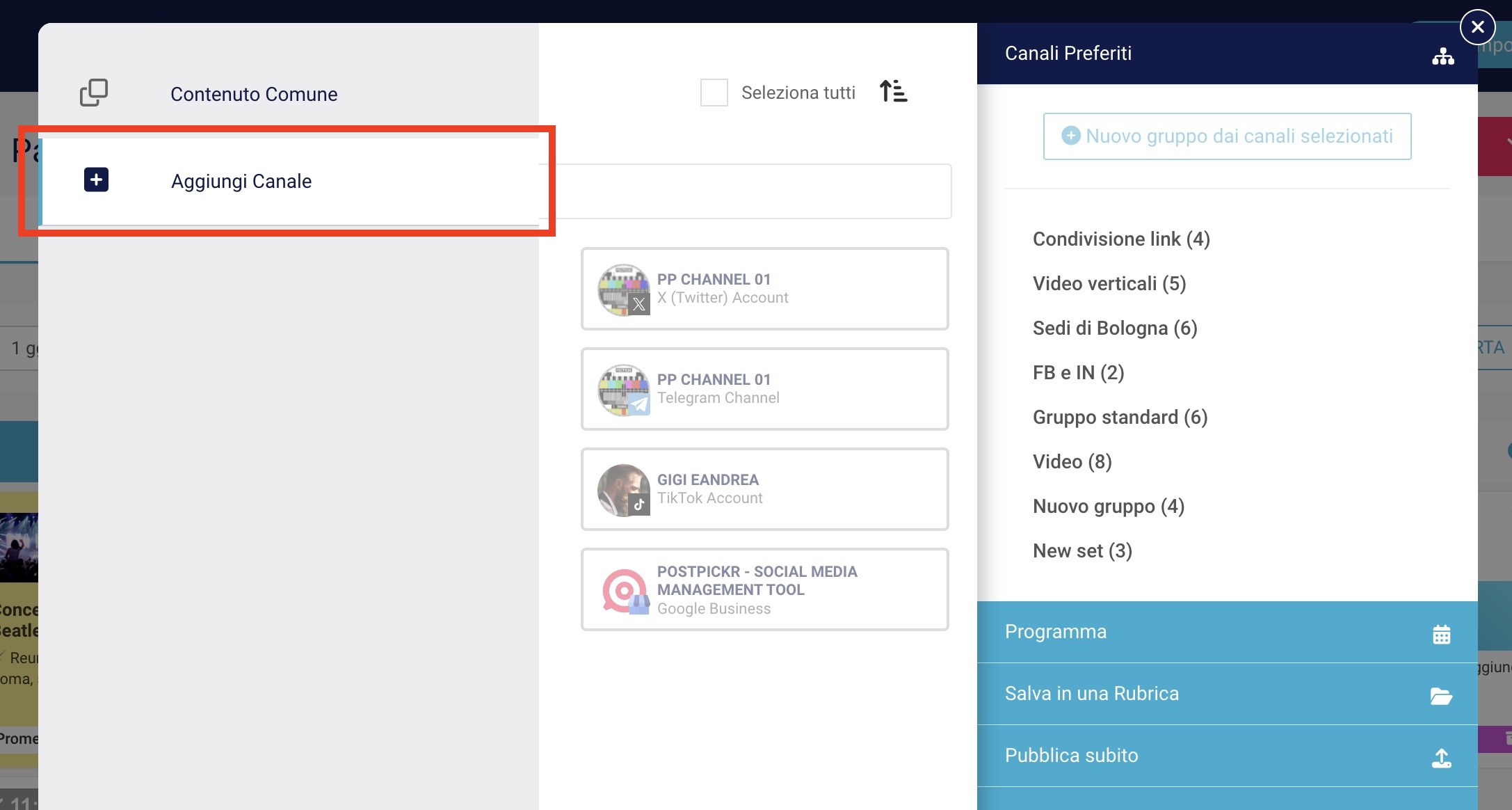Click the Contenuto Comune copy icon
The image size is (1512, 810).
point(94,93)
